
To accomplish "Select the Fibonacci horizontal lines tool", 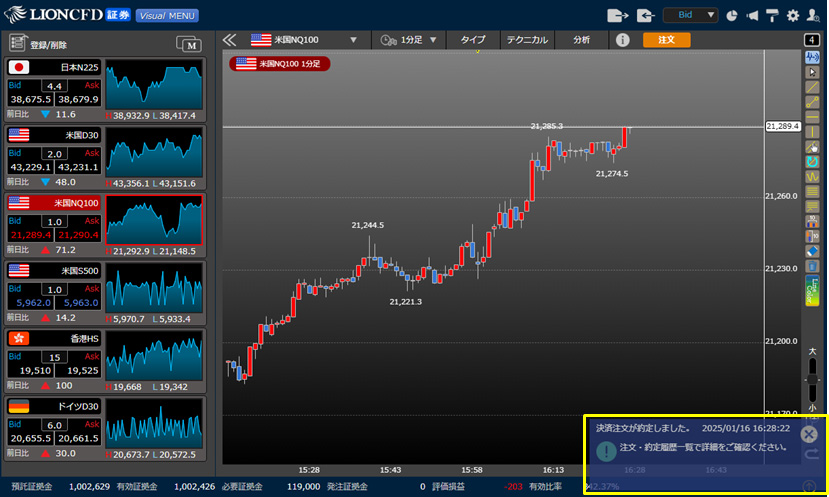I will pyautogui.click(x=812, y=191).
